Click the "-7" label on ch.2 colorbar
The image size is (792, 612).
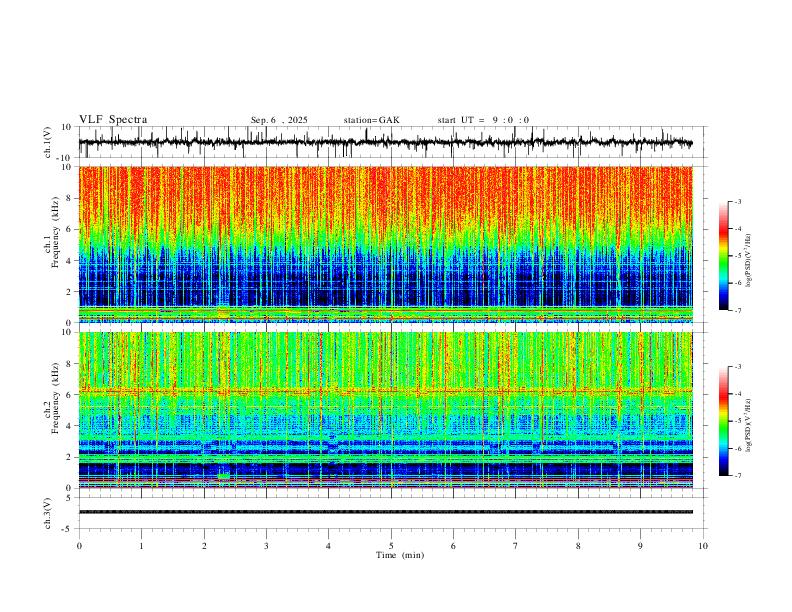click(738, 476)
